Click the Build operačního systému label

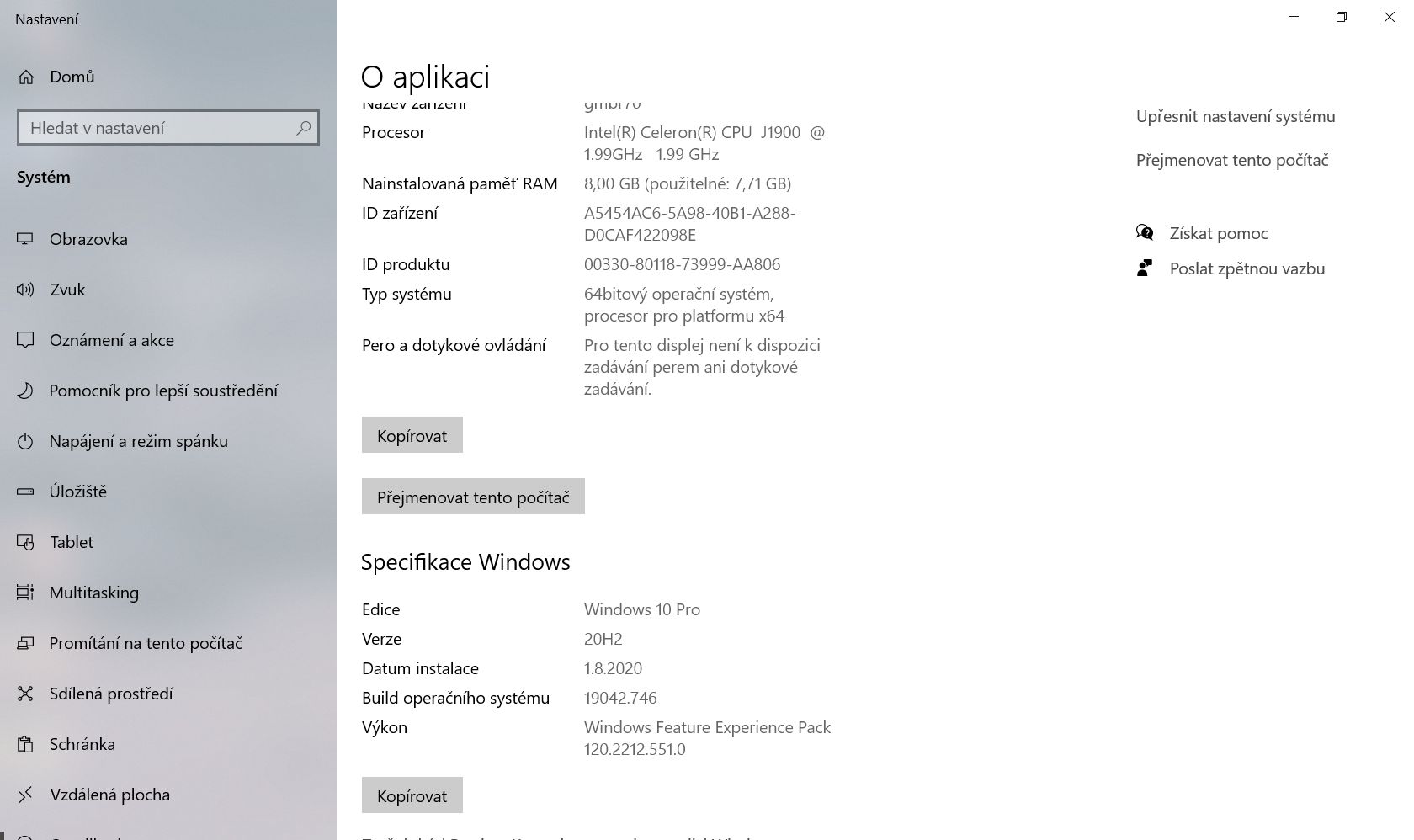pos(455,698)
